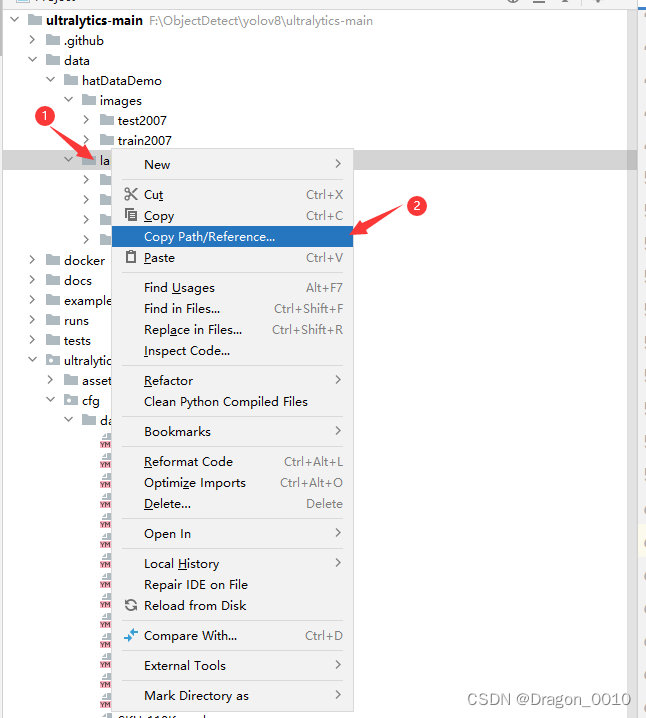Select Replace in Files... entry
This screenshot has height=718, width=646.
[233, 330]
